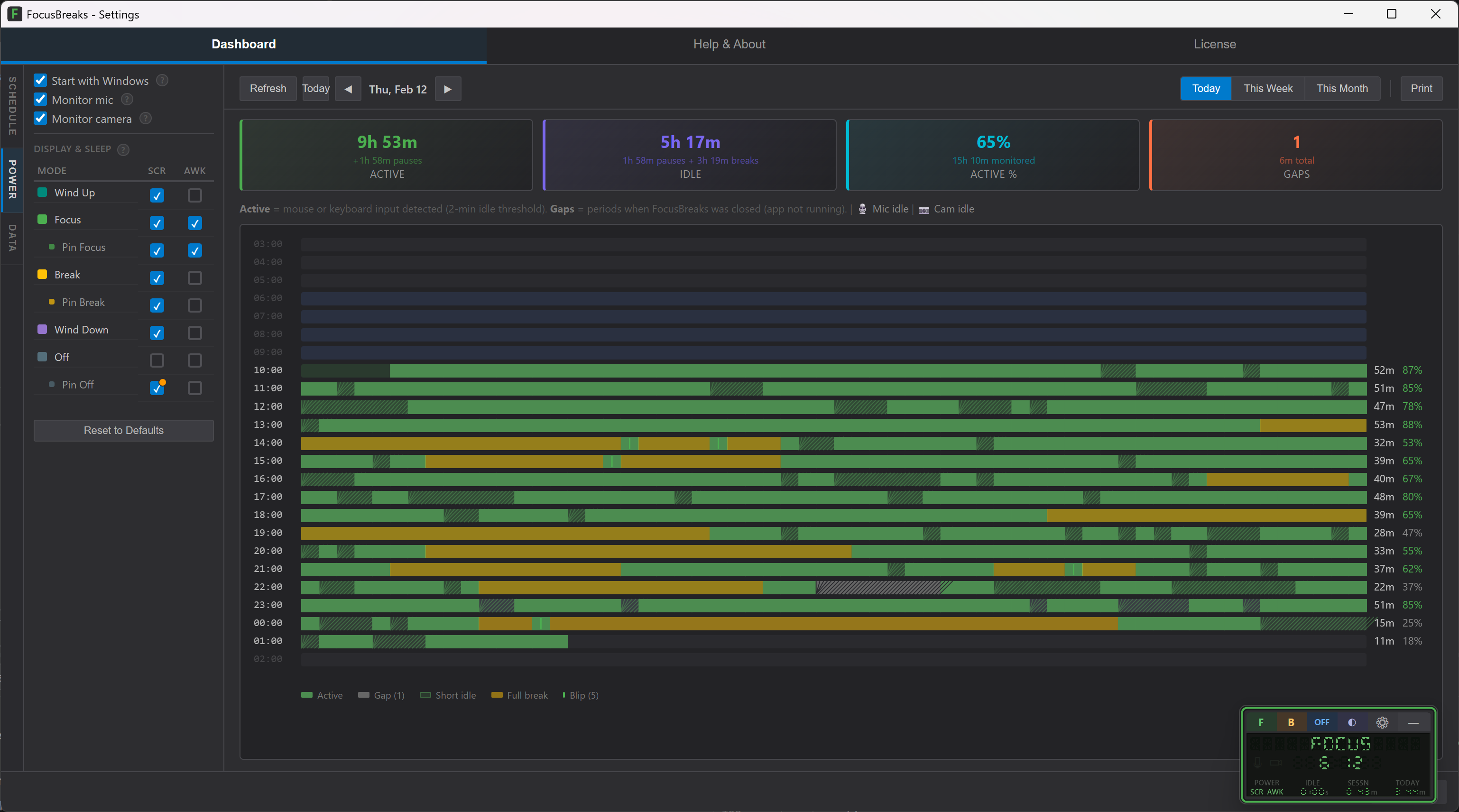Open the This Month view
This screenshot has height=812, width=1459.
click(1343, 88)
